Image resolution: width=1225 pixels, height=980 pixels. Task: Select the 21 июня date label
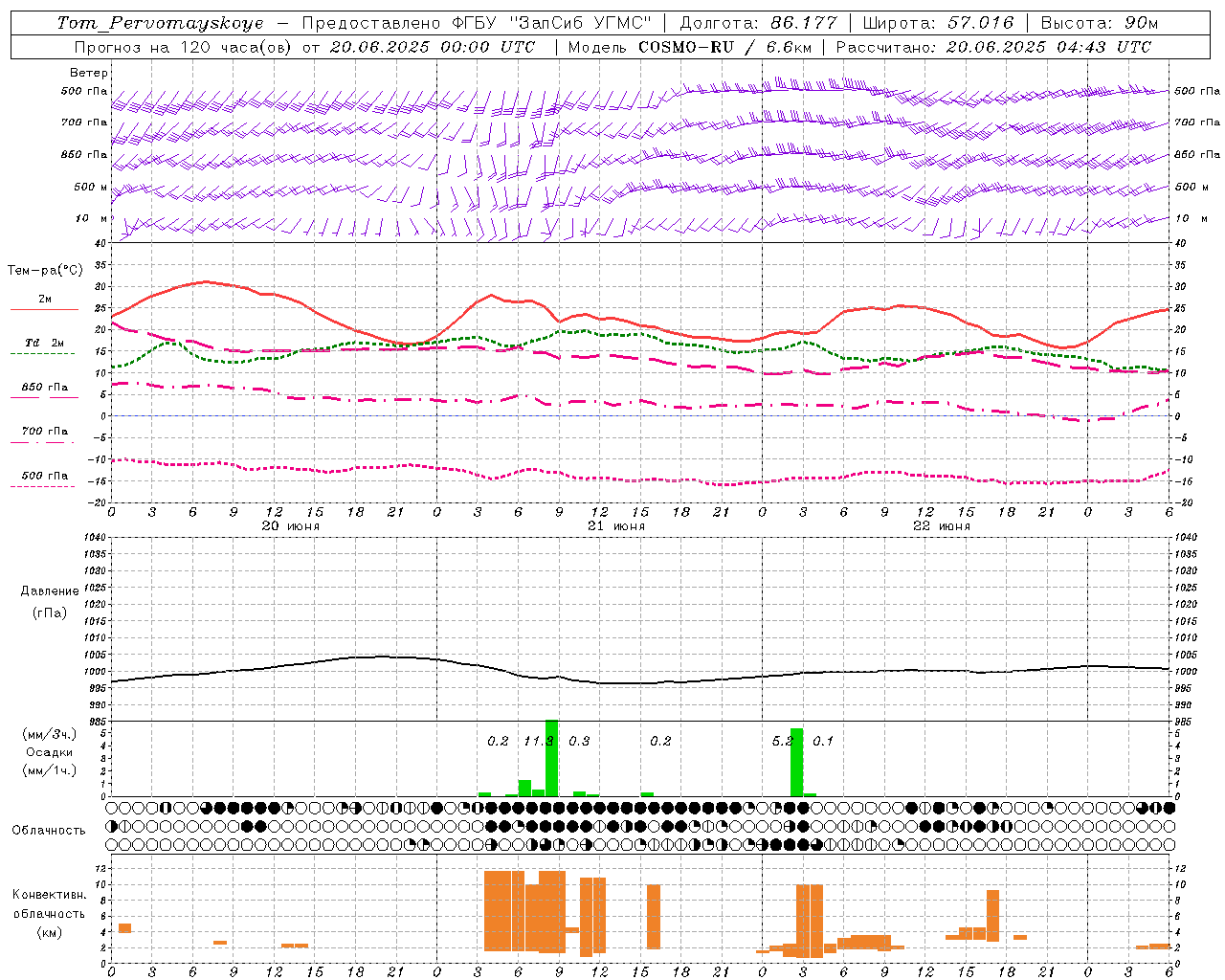tap(616, 525)
